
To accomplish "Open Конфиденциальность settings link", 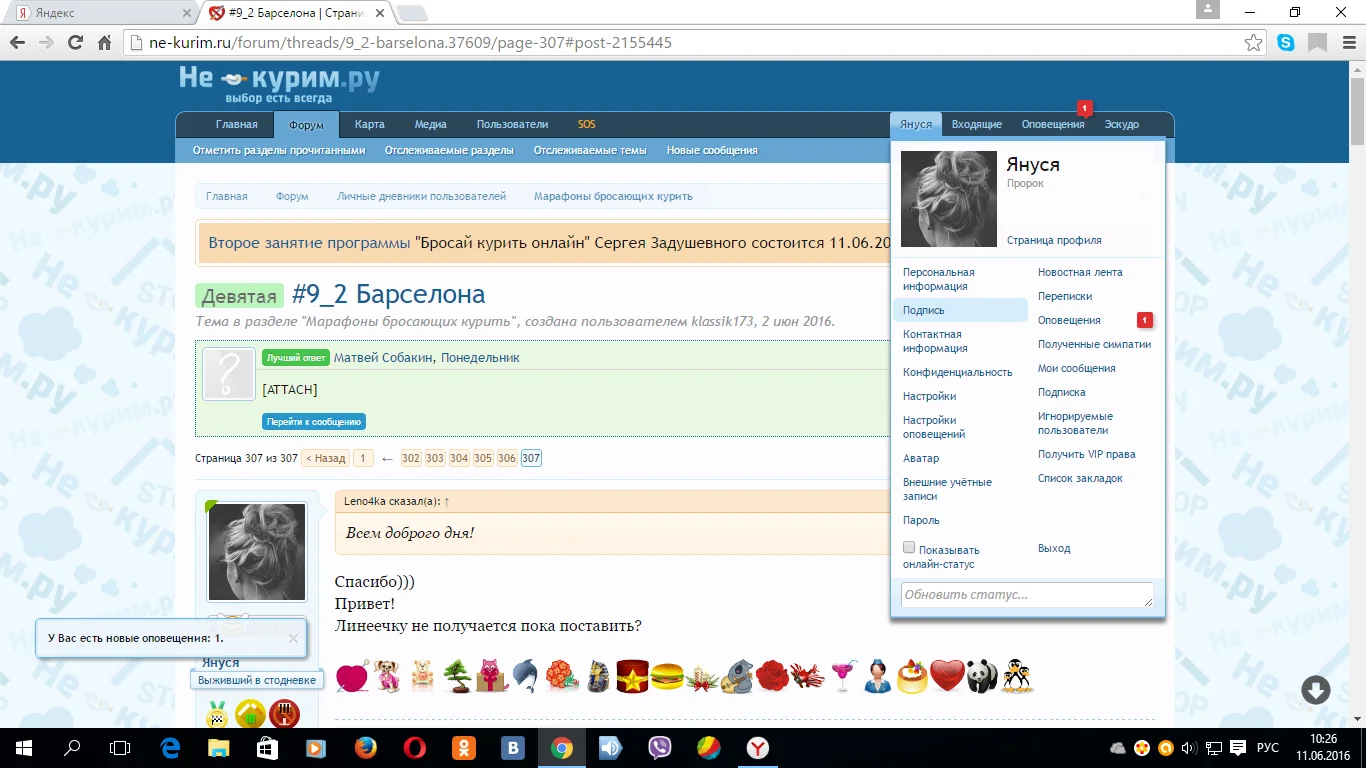I will tap(958, 372).
